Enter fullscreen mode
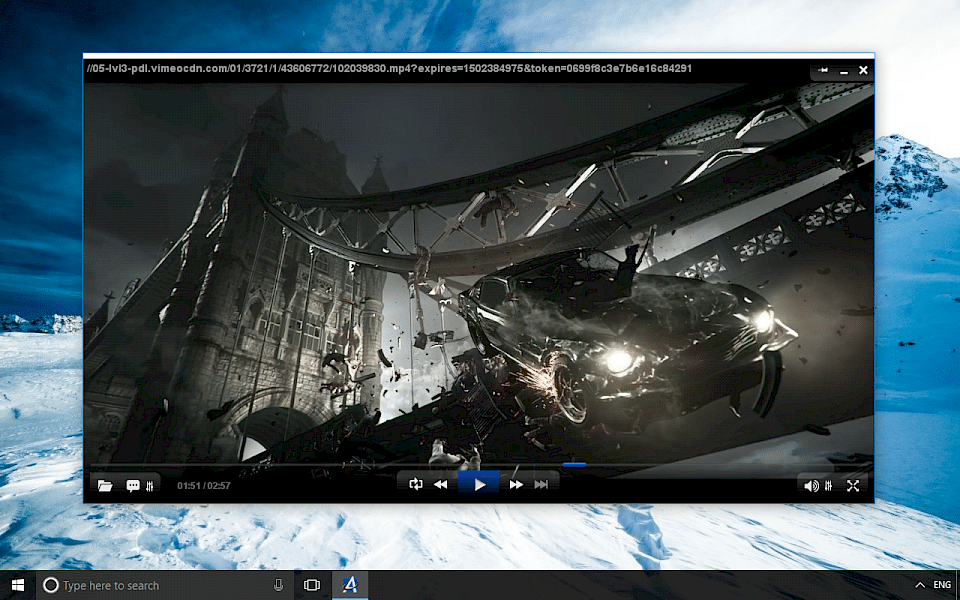 [x=853, y=486]
